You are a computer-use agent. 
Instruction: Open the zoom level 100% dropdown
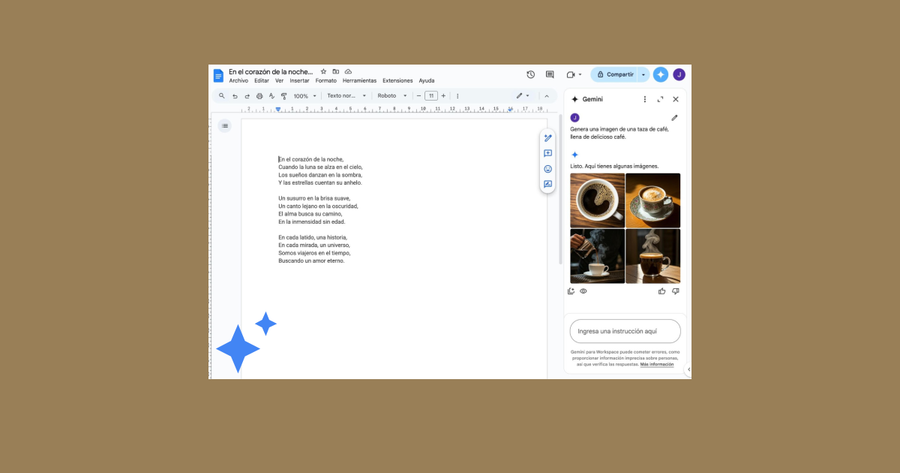[x=305, y=96]
